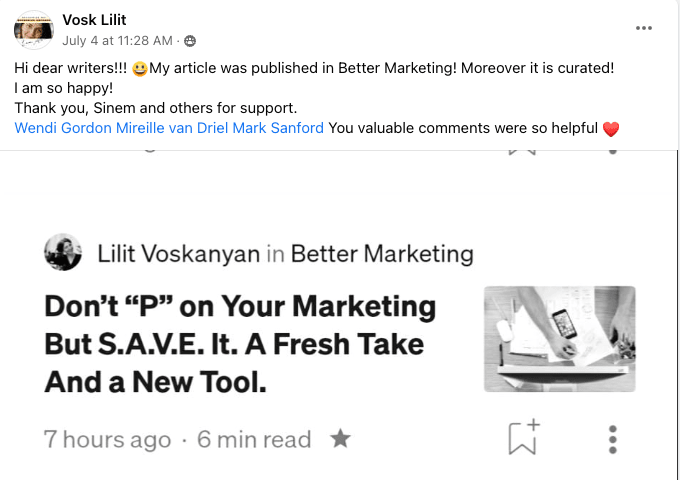Click the public audience globe icon
The width and height of the screenshot is (680, 480).
(190, 42)
